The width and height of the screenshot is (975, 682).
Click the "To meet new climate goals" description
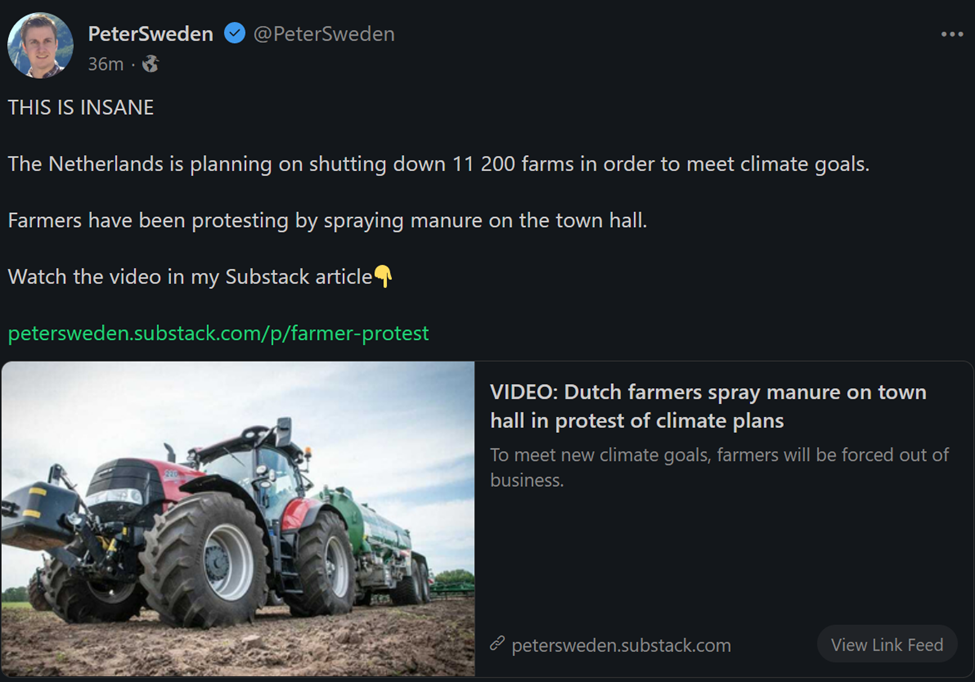tap(719, 467)
